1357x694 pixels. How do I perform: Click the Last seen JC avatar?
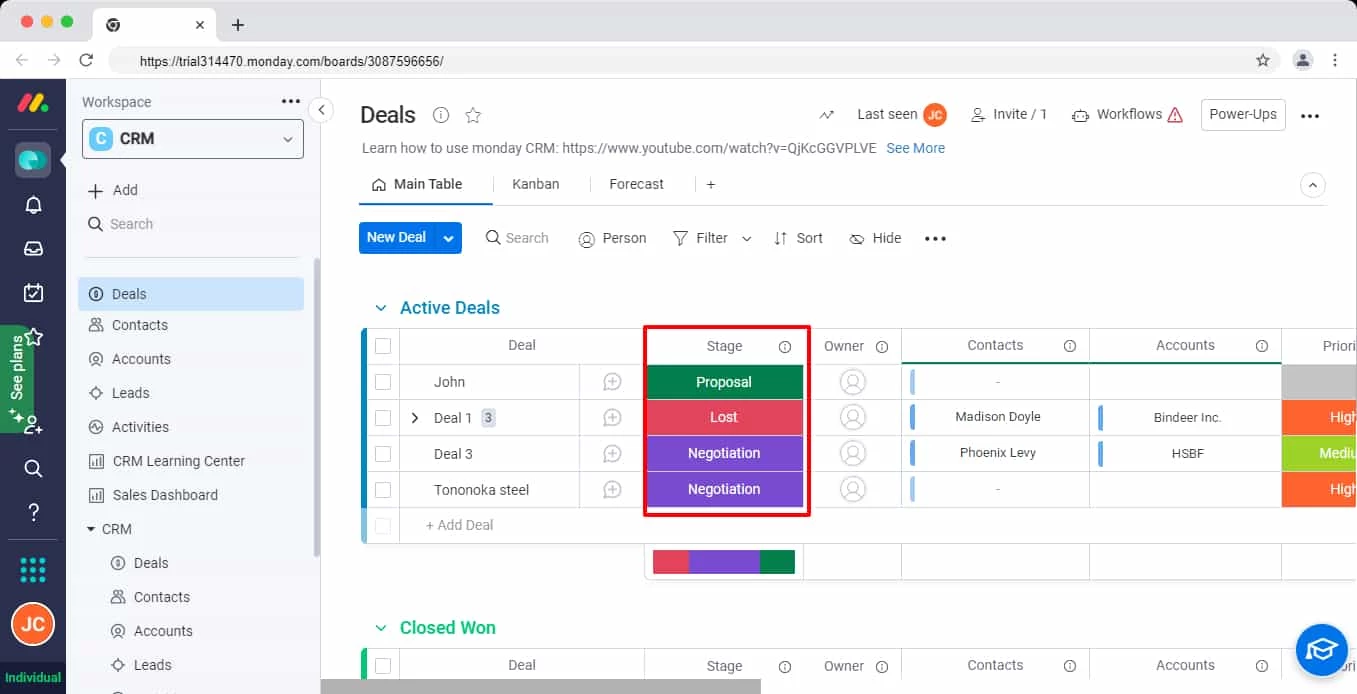tap(935, 115)
